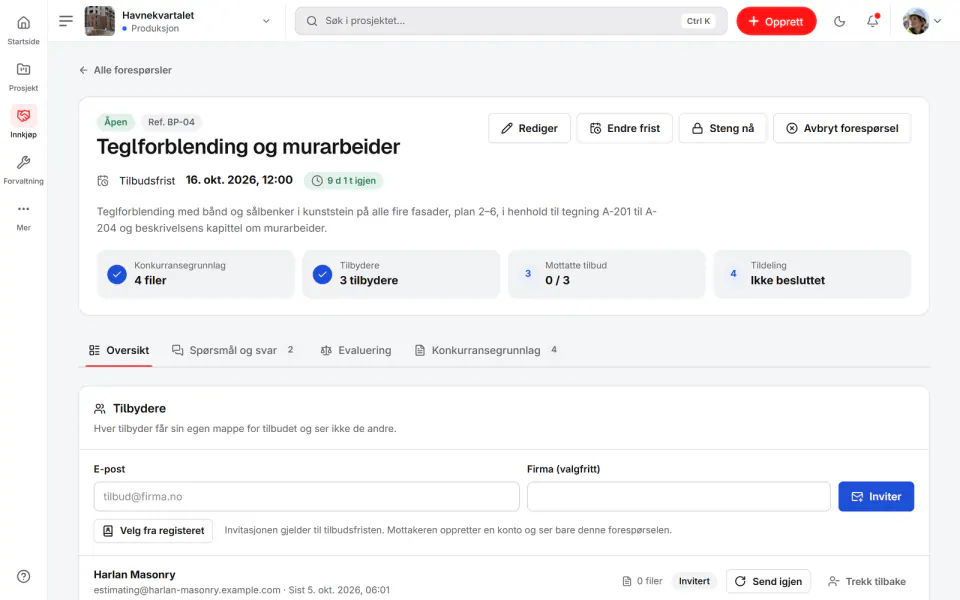Open the Tildeling Ikke besluttet card

pyautogui.click(x=812, y=274)
